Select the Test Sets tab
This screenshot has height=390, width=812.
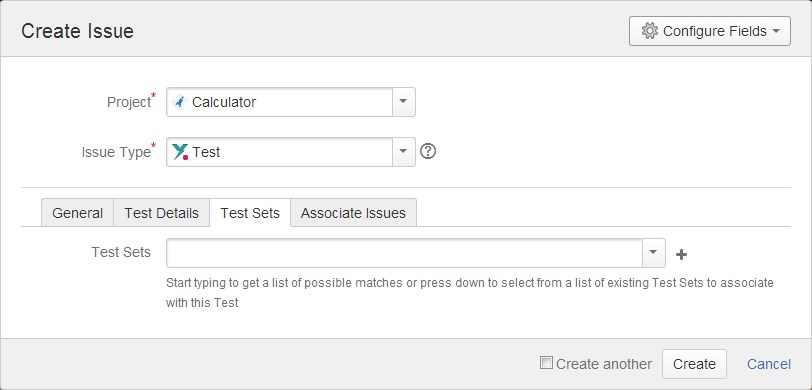pos(250,213)
